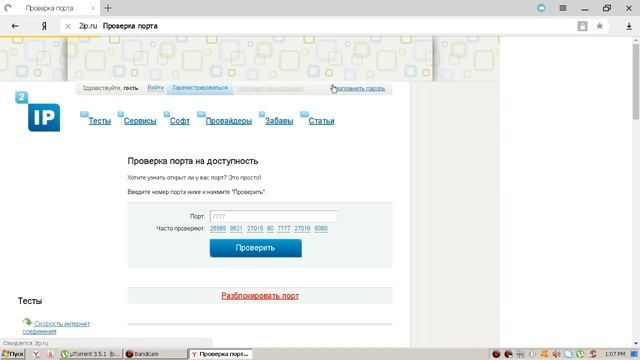This screenshot has width=640, height=360.
Task: Focus the Порт input field
Action: click(273, 216)
